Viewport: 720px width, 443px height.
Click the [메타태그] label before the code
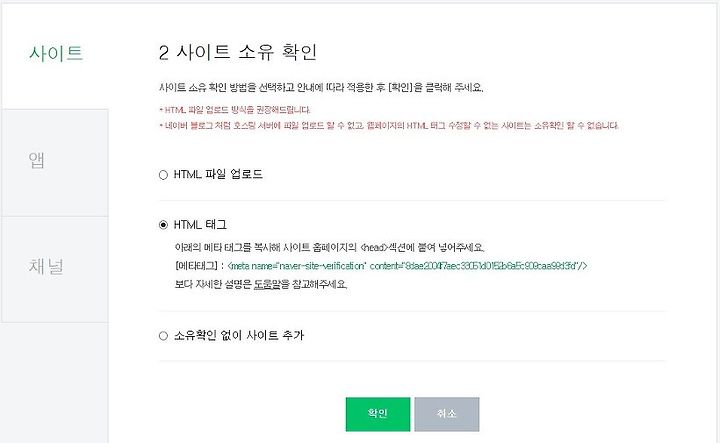tap(199, 266)
